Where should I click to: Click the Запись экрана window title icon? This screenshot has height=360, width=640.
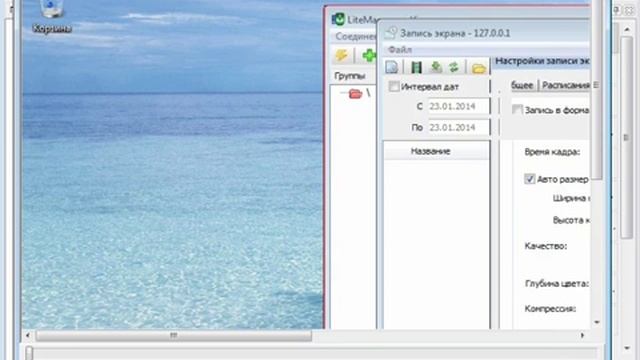click(391, 33)
